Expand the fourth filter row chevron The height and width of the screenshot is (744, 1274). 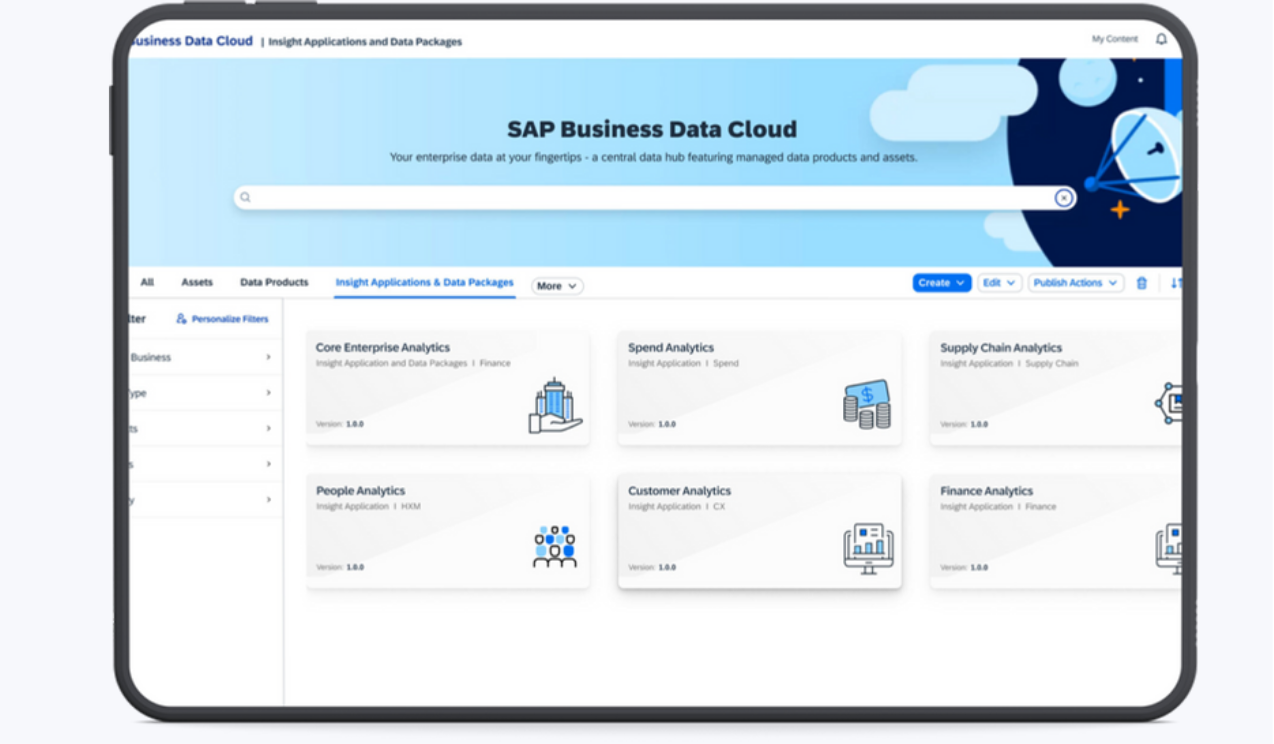pyautogui.click(x=268, y=464)
